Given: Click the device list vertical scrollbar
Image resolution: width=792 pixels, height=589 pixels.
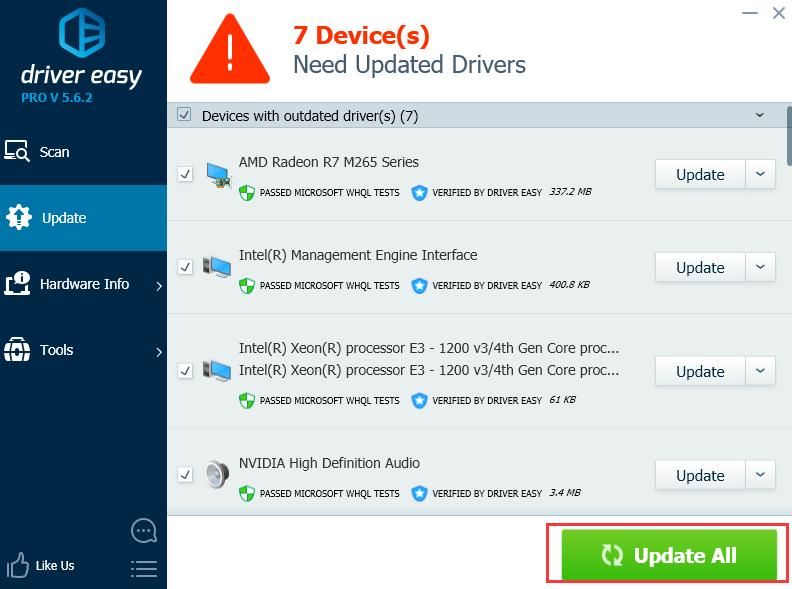Looking at the screenshot, I should tap(788, 135).
